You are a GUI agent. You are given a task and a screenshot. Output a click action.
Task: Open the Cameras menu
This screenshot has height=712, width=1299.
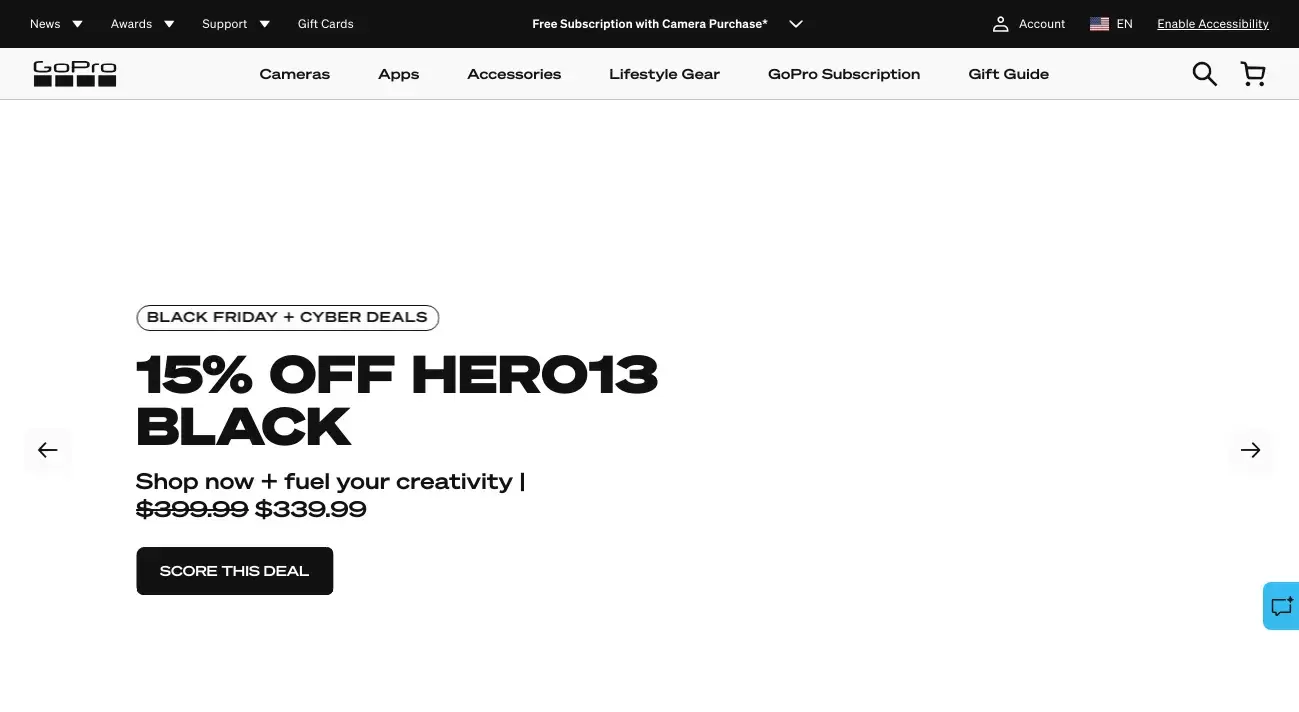294,74
